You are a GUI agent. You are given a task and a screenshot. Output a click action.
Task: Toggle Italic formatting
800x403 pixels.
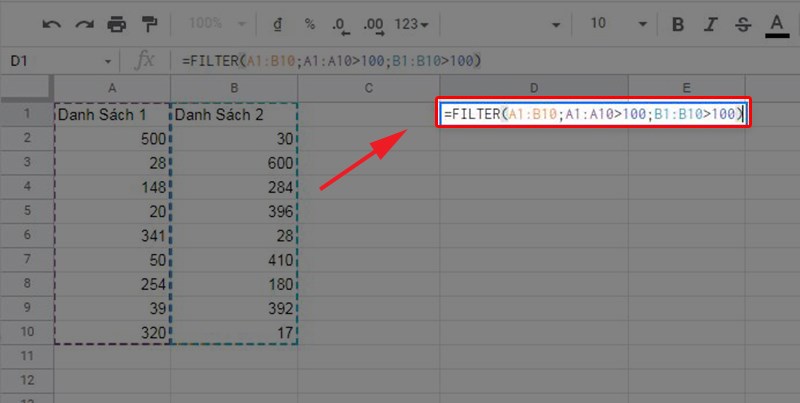(711, 24)
